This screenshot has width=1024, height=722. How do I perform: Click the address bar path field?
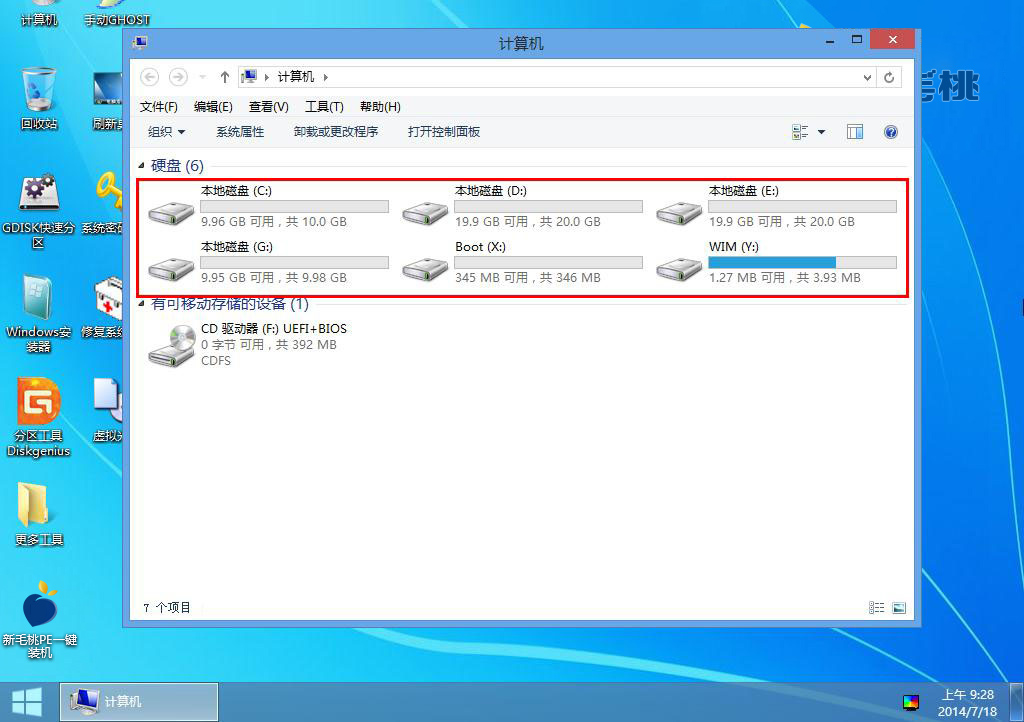[557, 77]
